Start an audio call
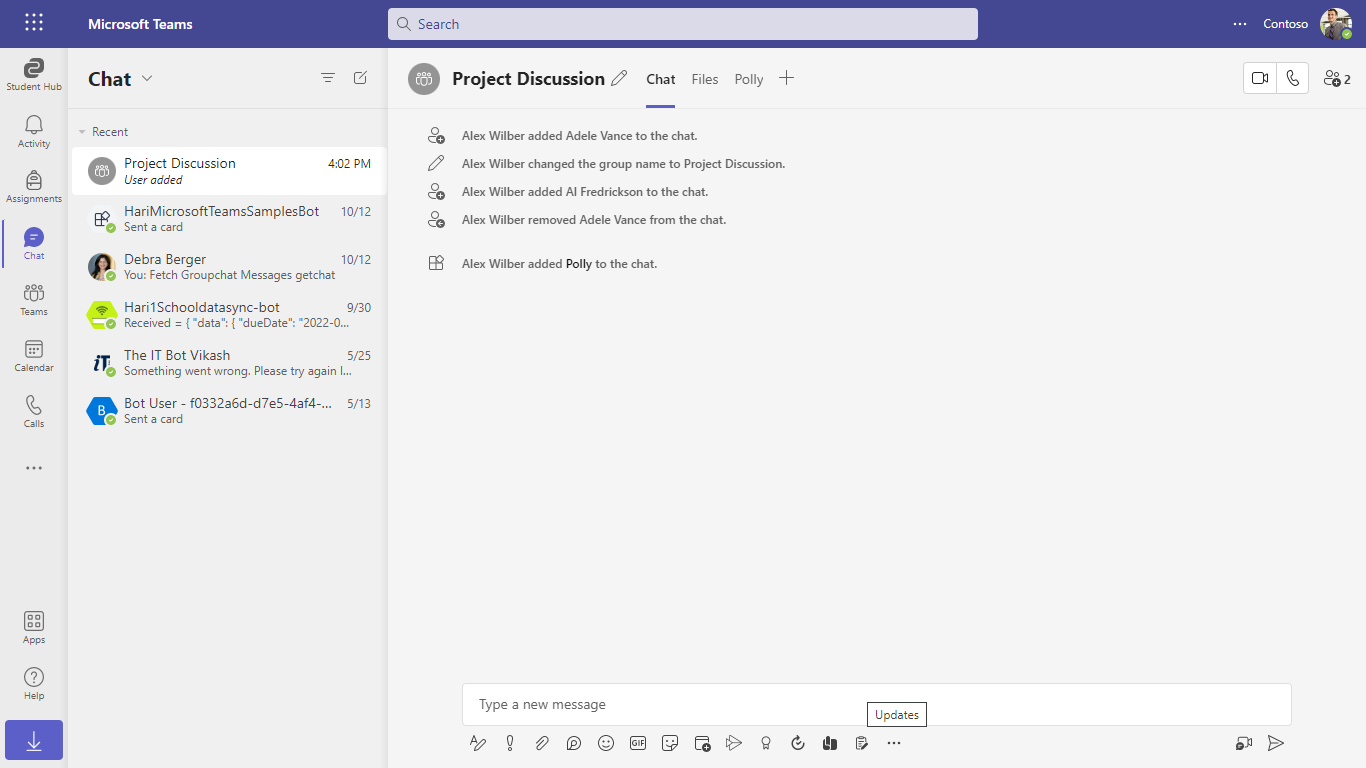The width and height of the screenshot is (1366, 768). [x=1293, y=78]
